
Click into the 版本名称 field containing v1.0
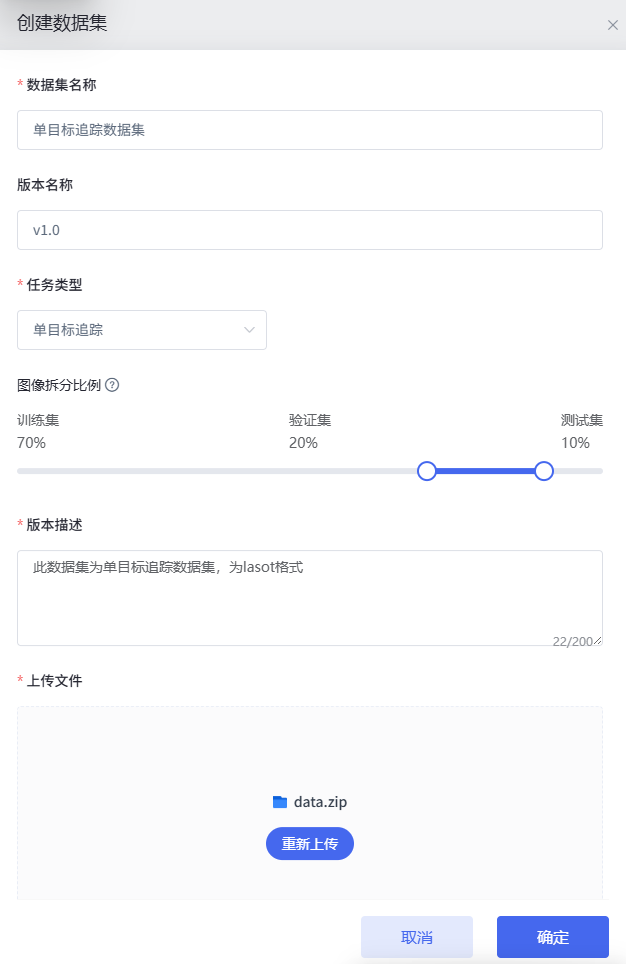(x=309, y=230)
